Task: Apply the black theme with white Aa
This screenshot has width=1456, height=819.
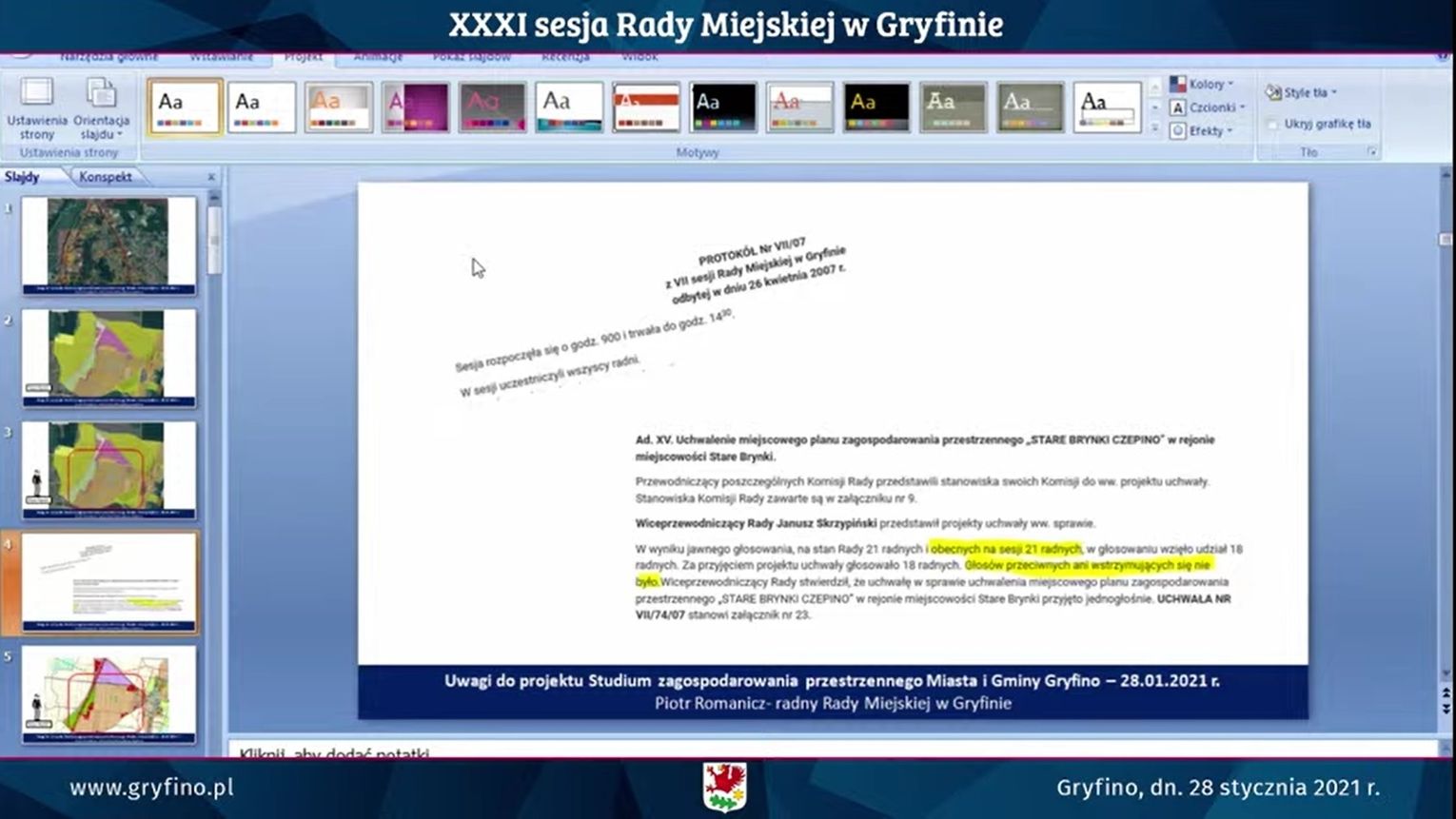Action: (x=722, y=107)
